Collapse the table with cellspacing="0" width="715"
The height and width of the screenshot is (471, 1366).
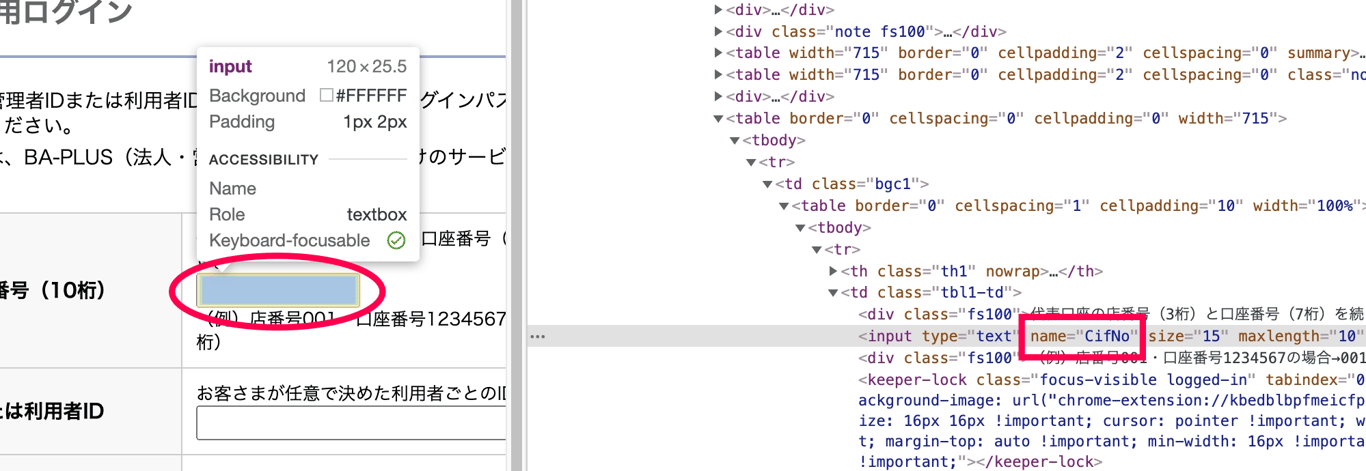(x=719, y=118)
